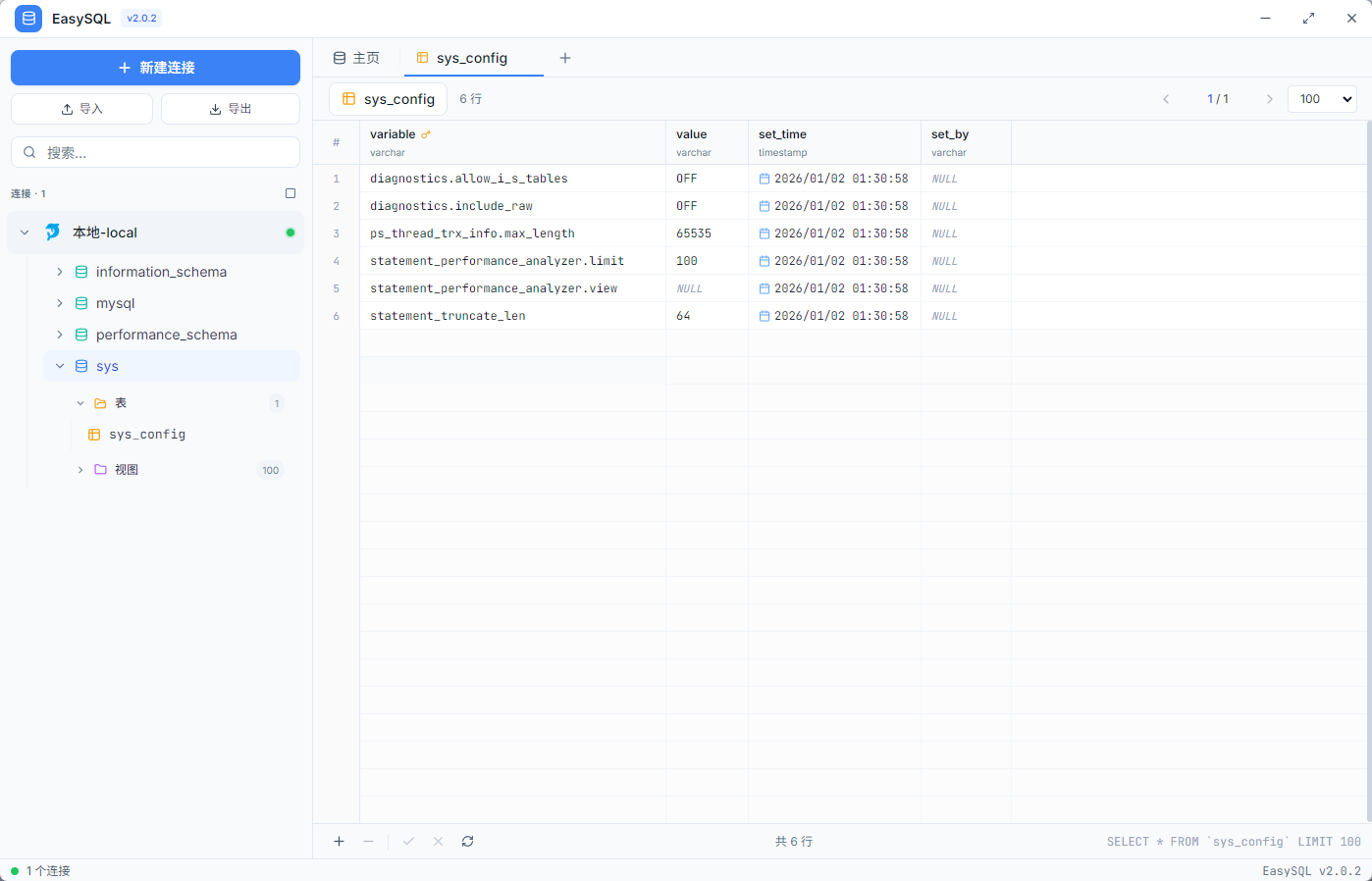Screen dimensions: 1372x881
Task: Select sys_config table in sidebar tree
Action: click(147, 435)
